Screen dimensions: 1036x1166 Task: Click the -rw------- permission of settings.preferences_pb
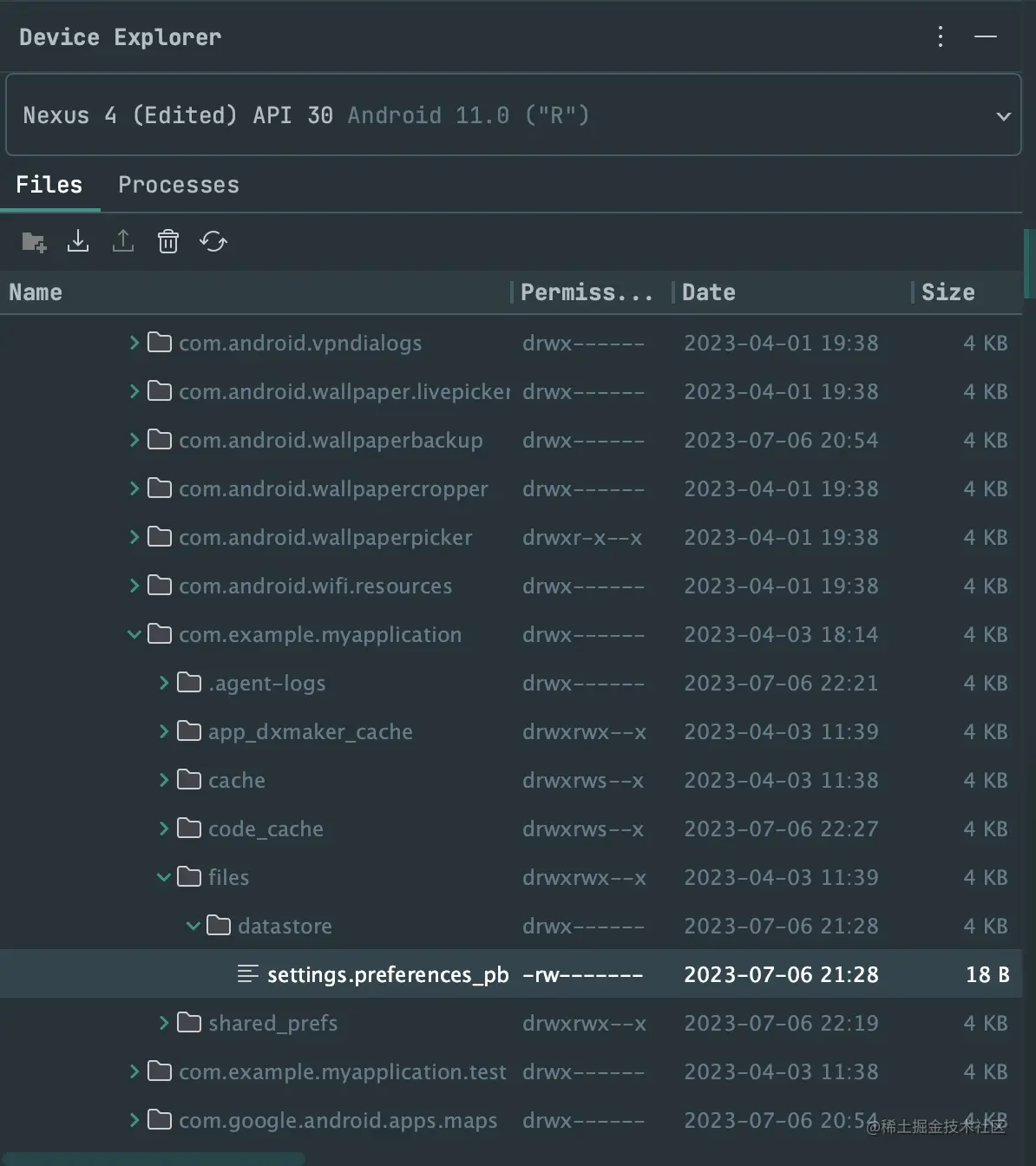click(x=583, y=975)
